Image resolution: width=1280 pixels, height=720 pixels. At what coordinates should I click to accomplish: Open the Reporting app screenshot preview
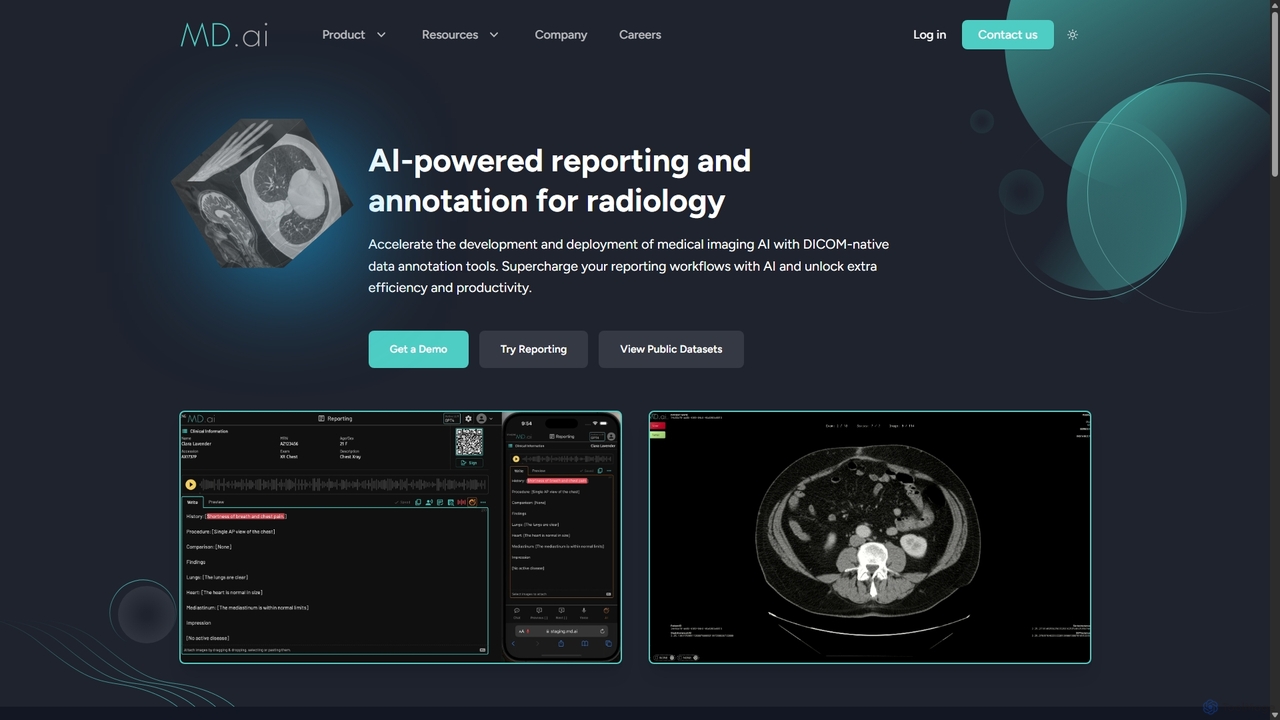tap(400, 537)
